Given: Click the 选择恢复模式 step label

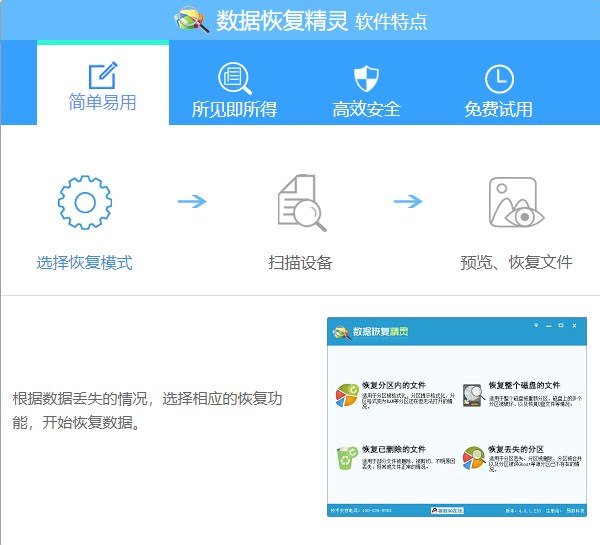Looking at the screenshot, I should (84, 263).
